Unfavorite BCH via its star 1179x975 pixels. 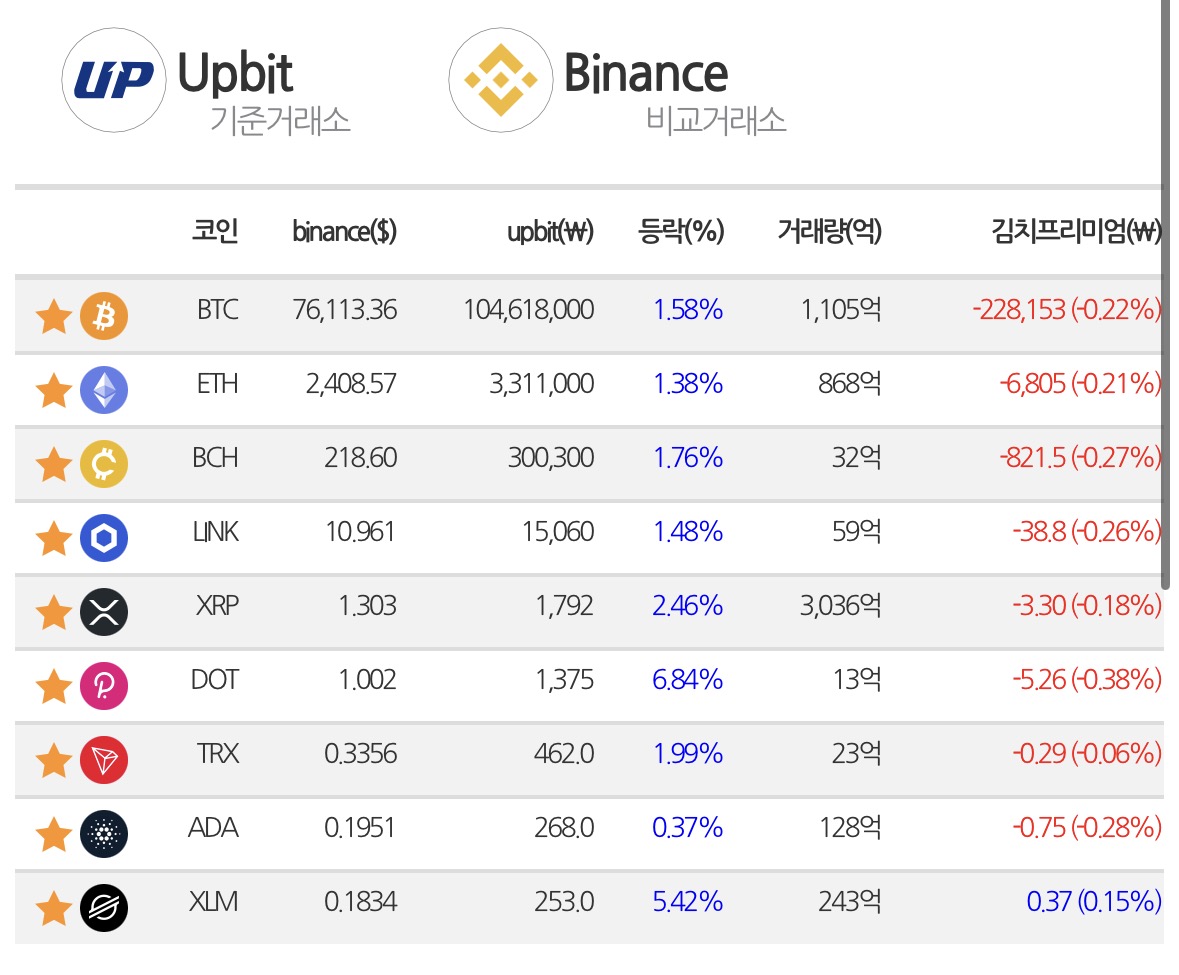click(x=53, y=464)
